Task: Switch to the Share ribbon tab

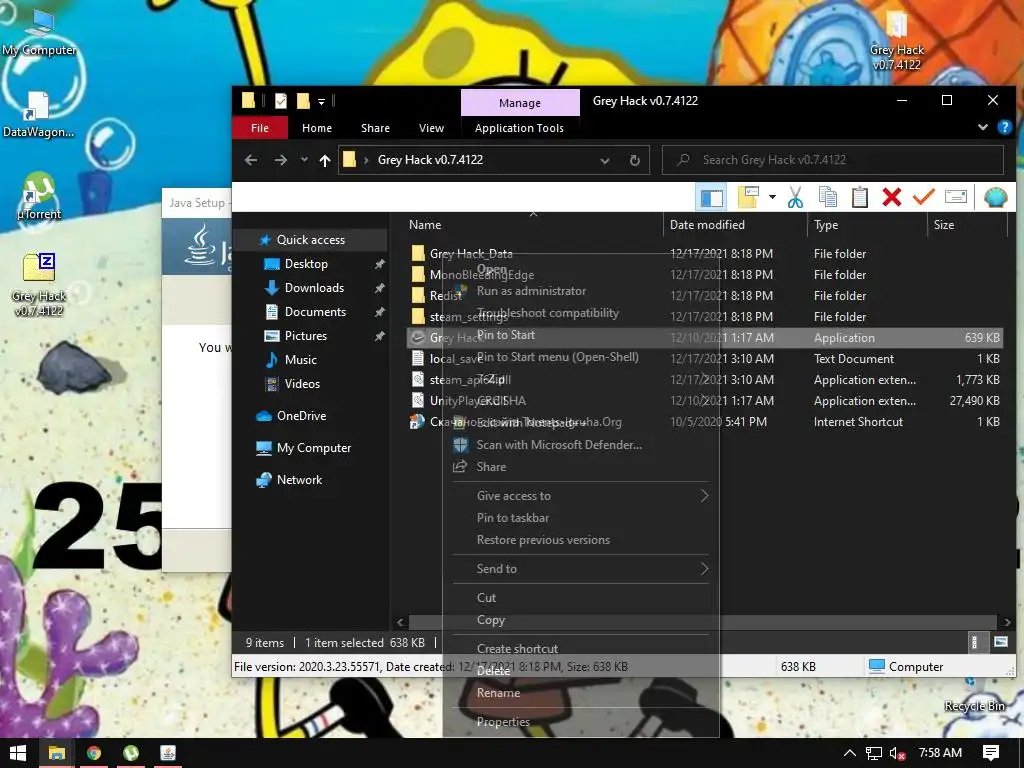Action: coord(376,128)
